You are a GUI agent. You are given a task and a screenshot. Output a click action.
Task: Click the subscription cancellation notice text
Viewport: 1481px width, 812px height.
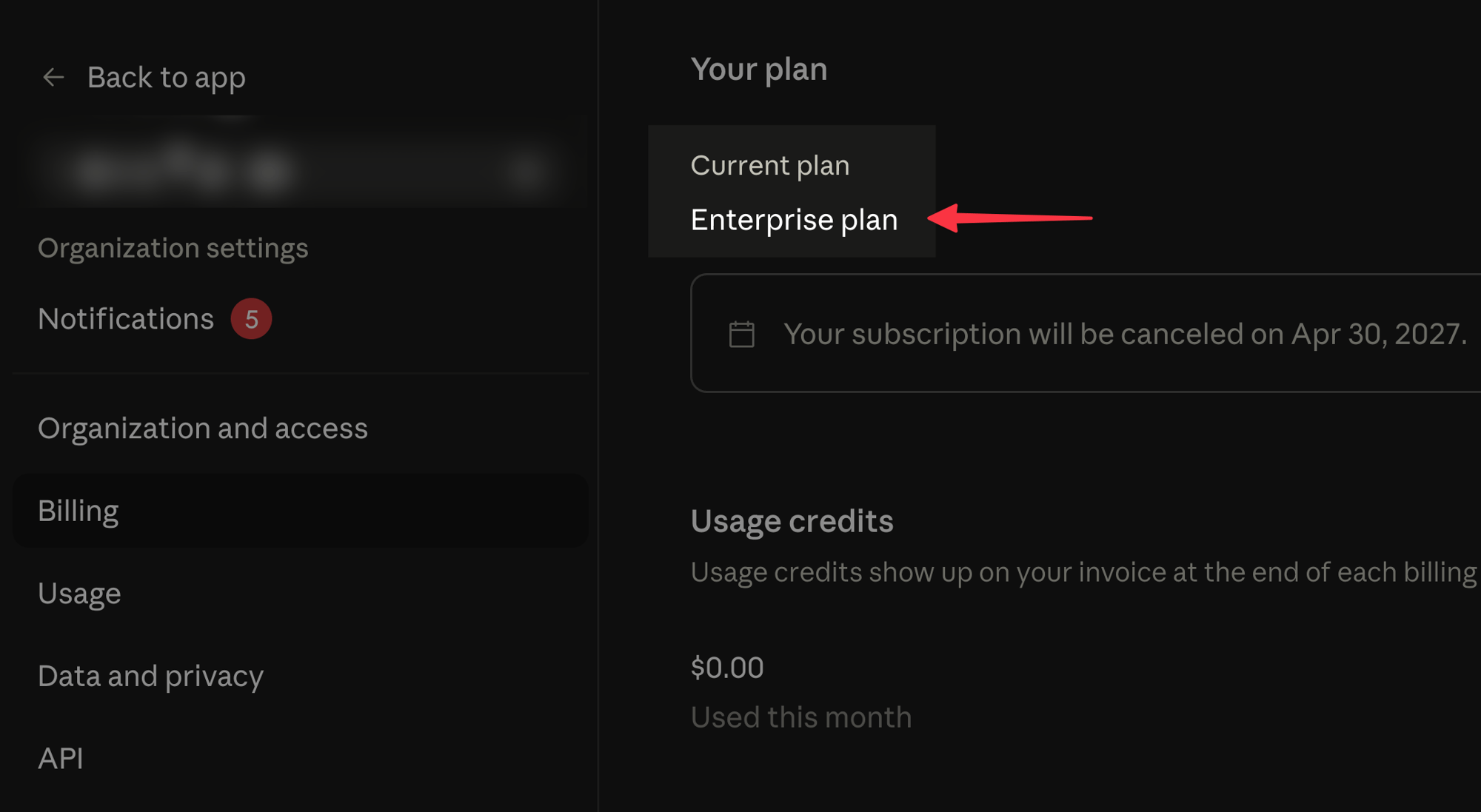point(1126,334)
